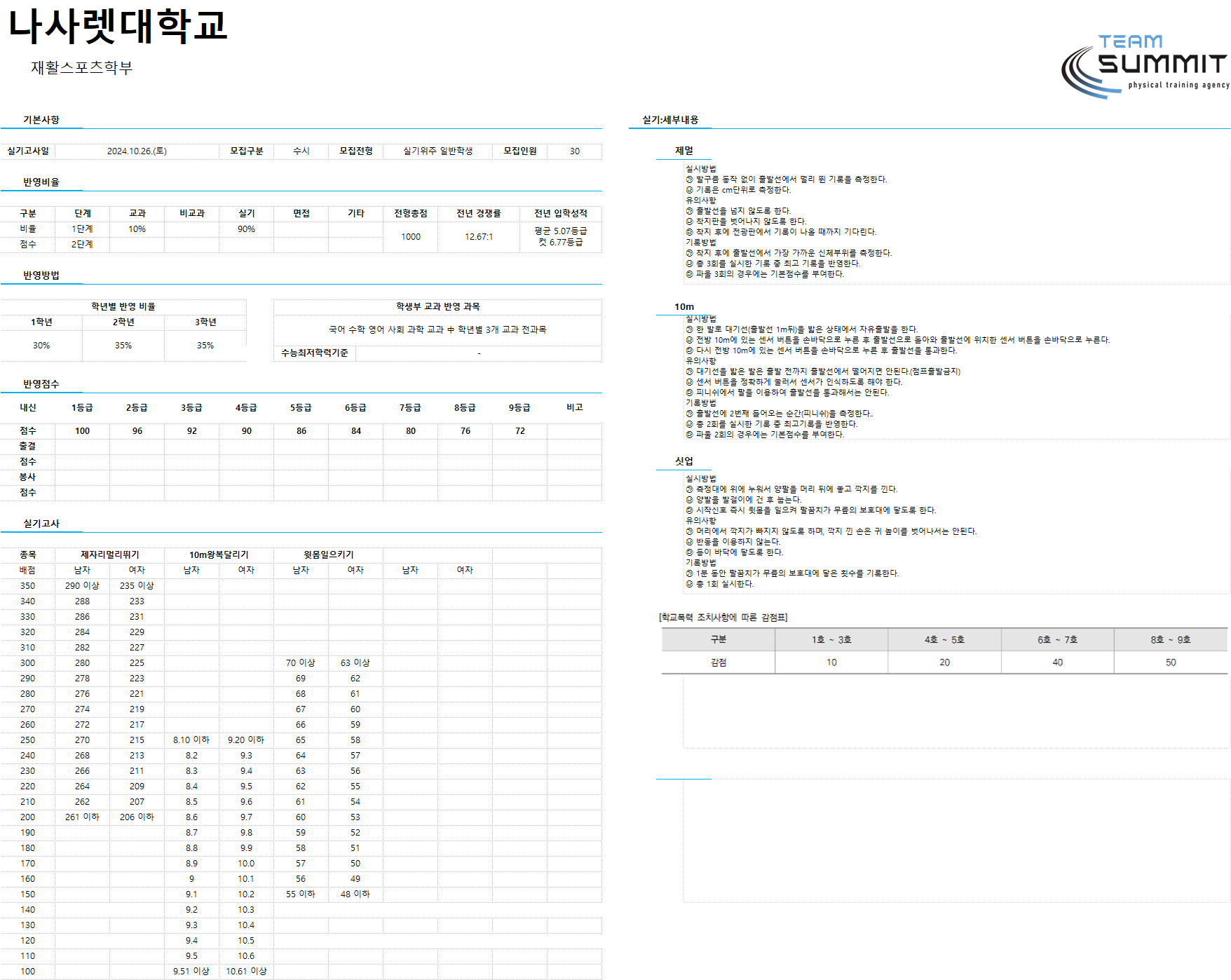Click the 싯업 subsection heading

684,461
